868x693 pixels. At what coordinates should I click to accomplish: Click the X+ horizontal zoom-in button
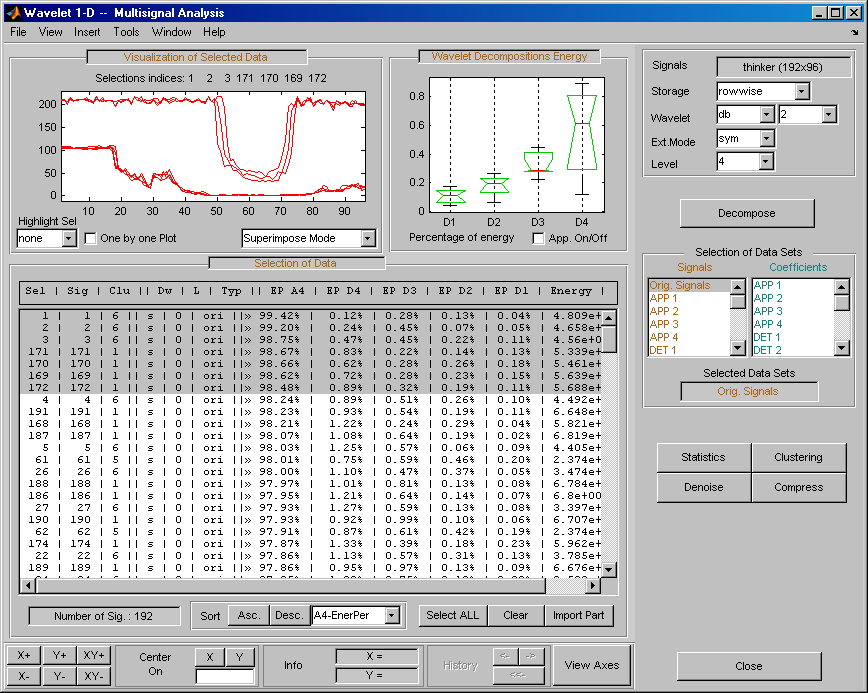pos(23,655)
